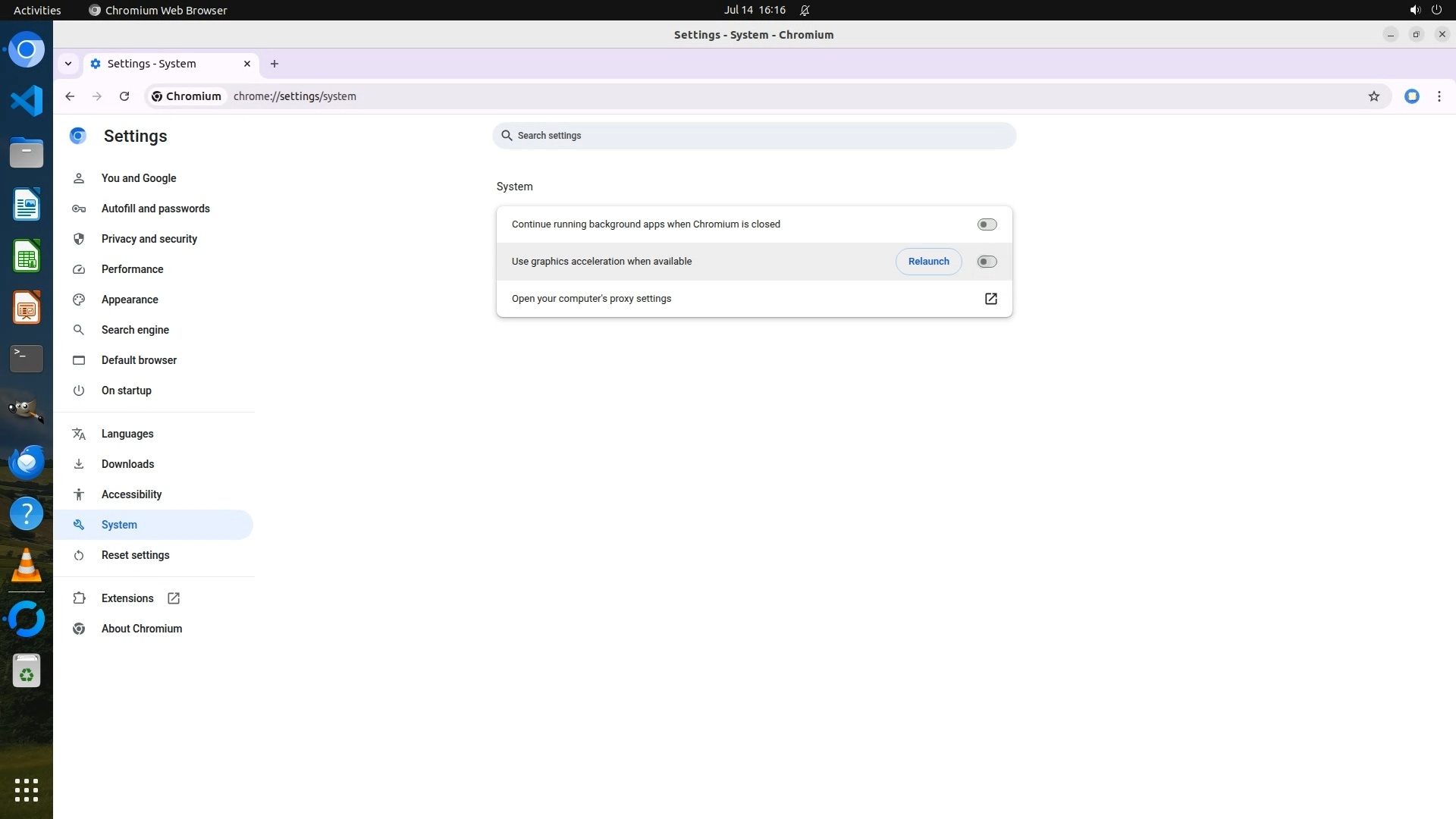Image resolution: width=1456 pixels, height=819 pixels.
Task: Launch VLC from the dock
Action: click(27, 566)
